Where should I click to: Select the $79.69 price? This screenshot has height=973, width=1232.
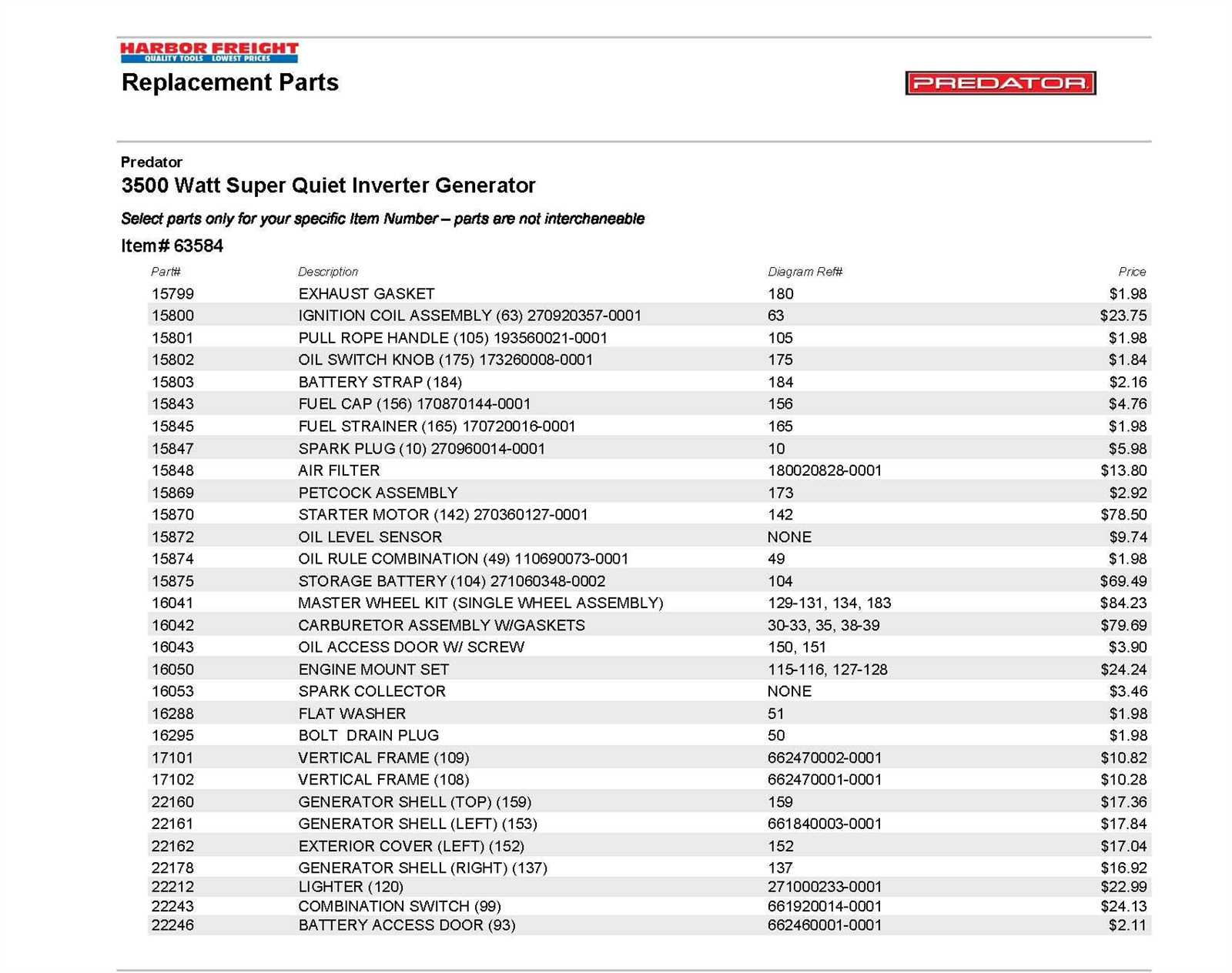pos(1123,626)
